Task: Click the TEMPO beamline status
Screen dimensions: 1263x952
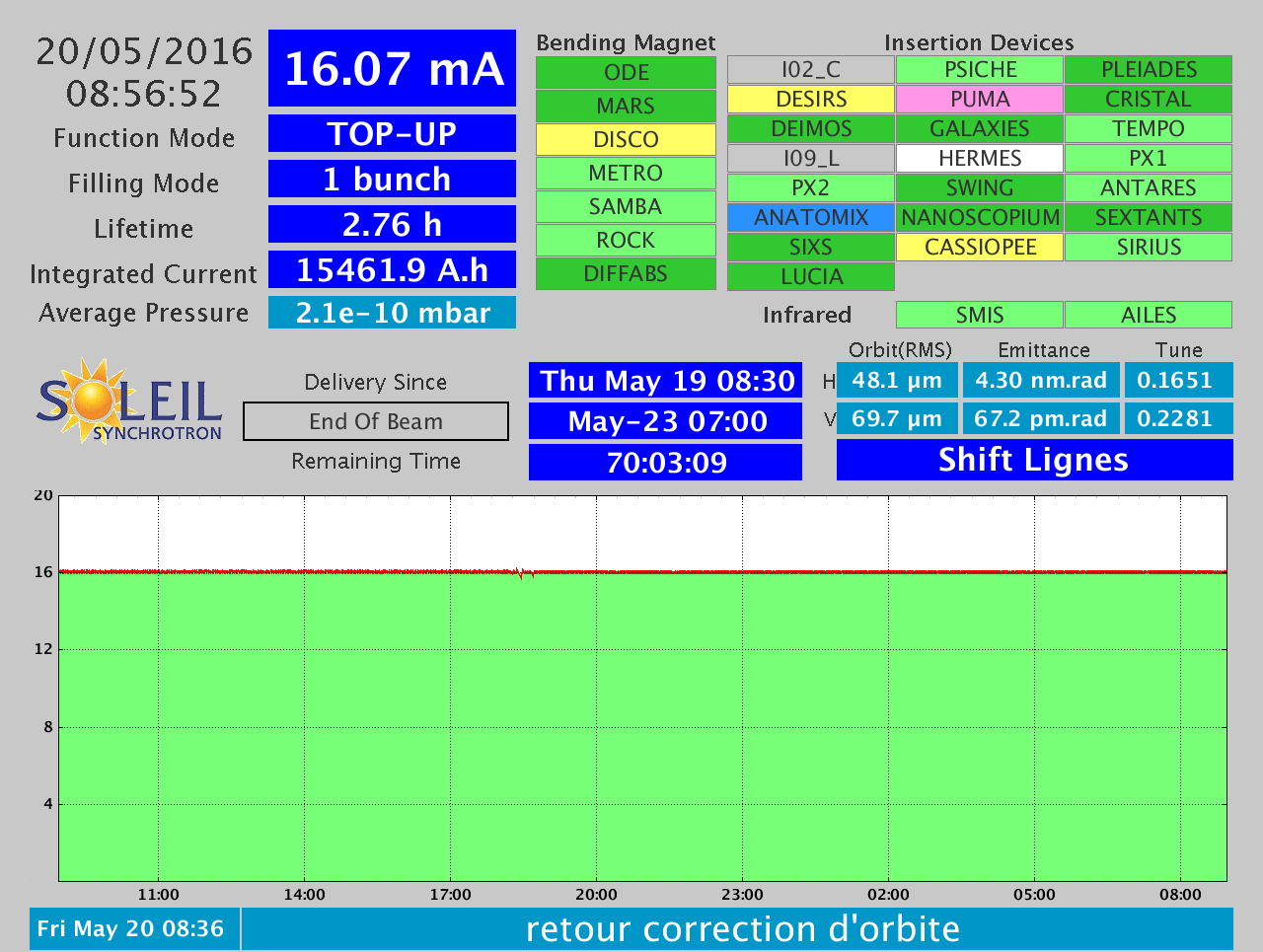Action: (x=1149, y=129)
